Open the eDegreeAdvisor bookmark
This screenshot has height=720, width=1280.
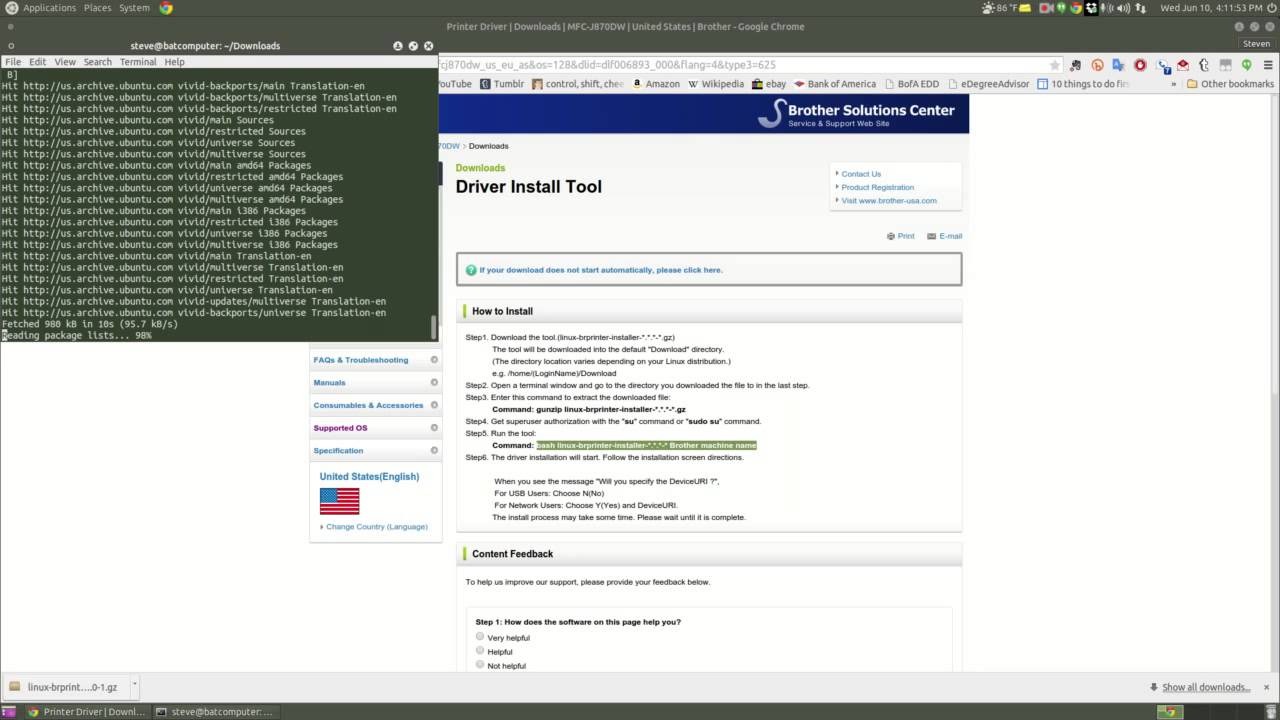988,84
